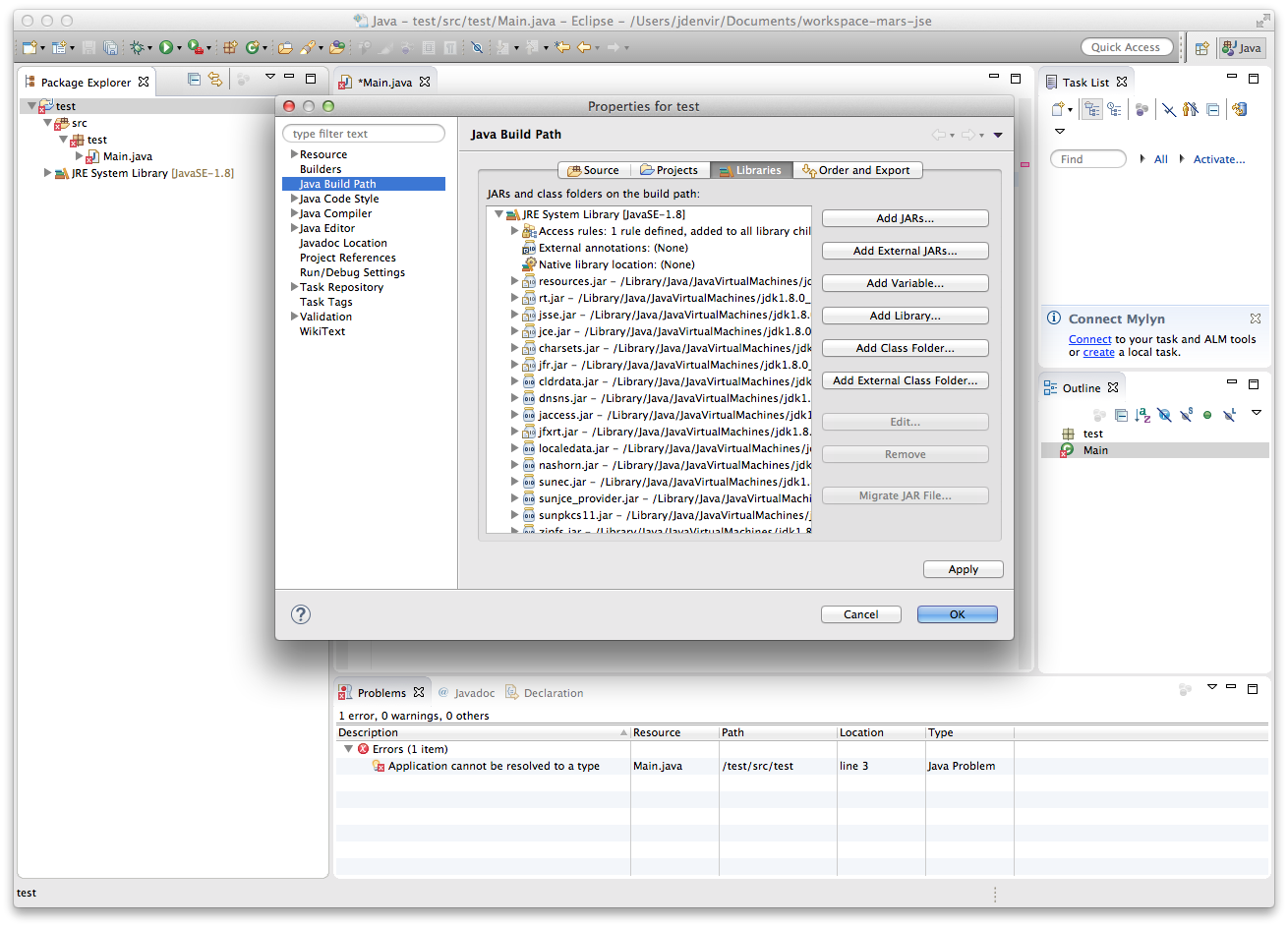1288x927 pixels.
Task: Click Add JARs... button
Action: 905,218
